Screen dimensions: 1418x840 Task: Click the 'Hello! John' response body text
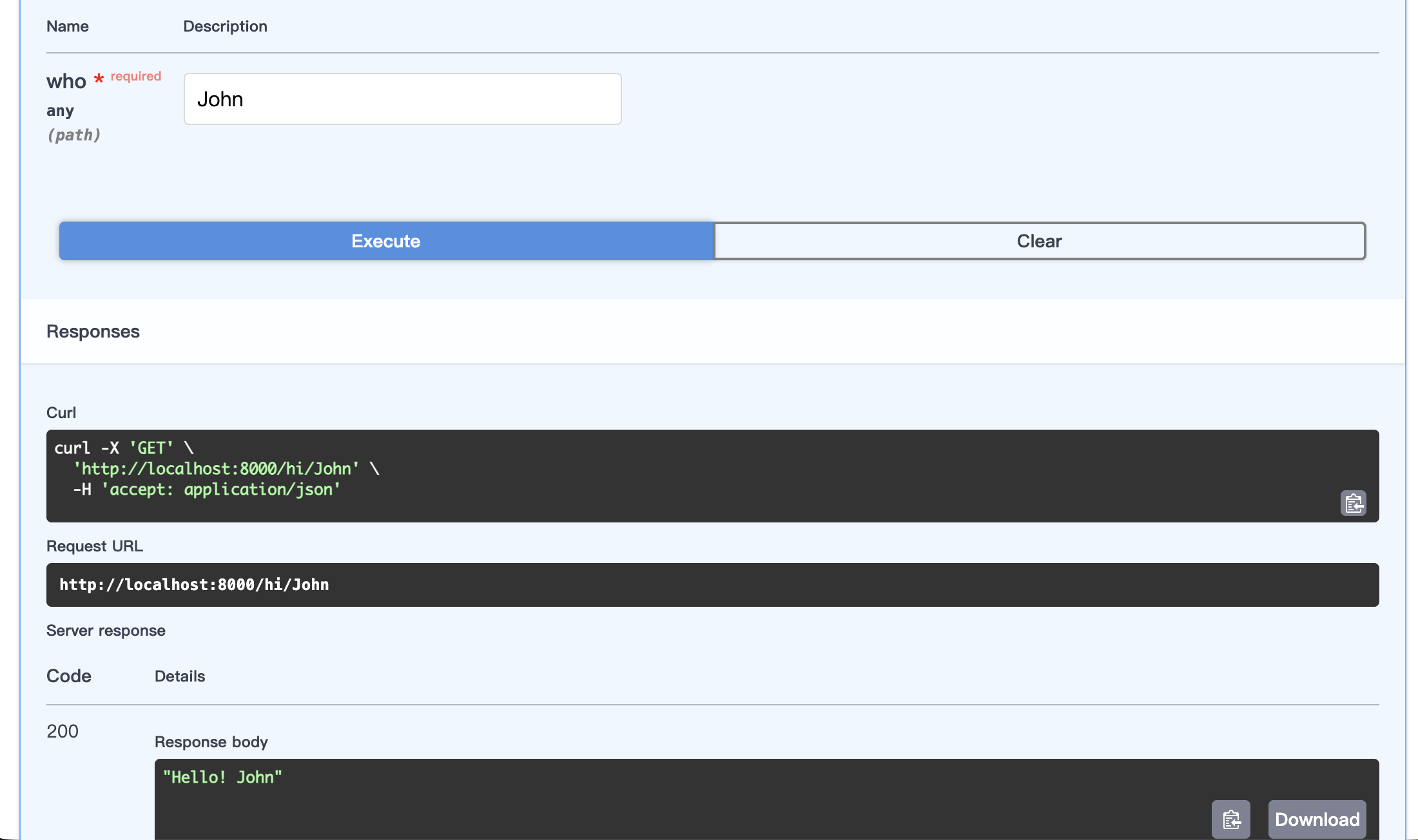[x=222, y=778]
